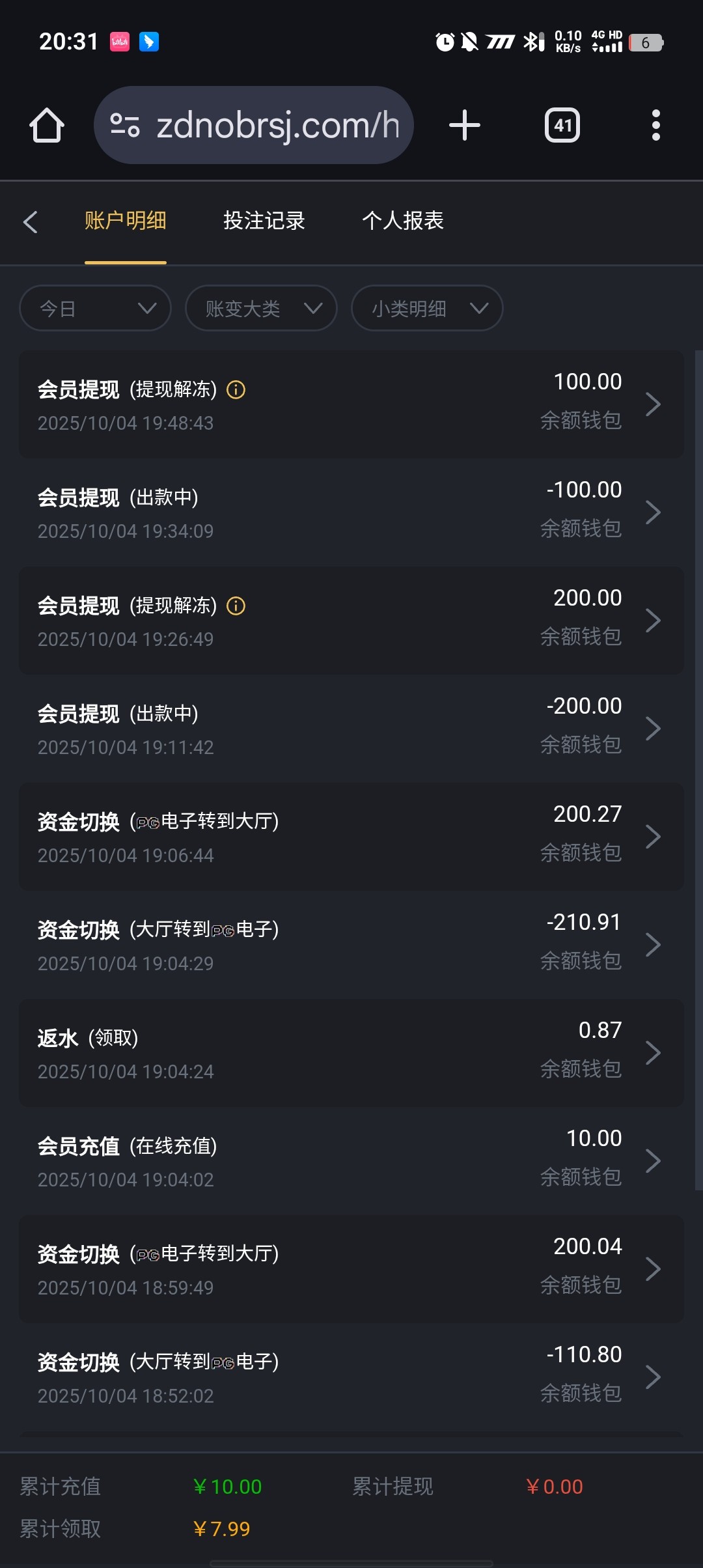Expand the 今日 date filter dropdown
Screen dimensions: 703x1568
pos(96,308)
